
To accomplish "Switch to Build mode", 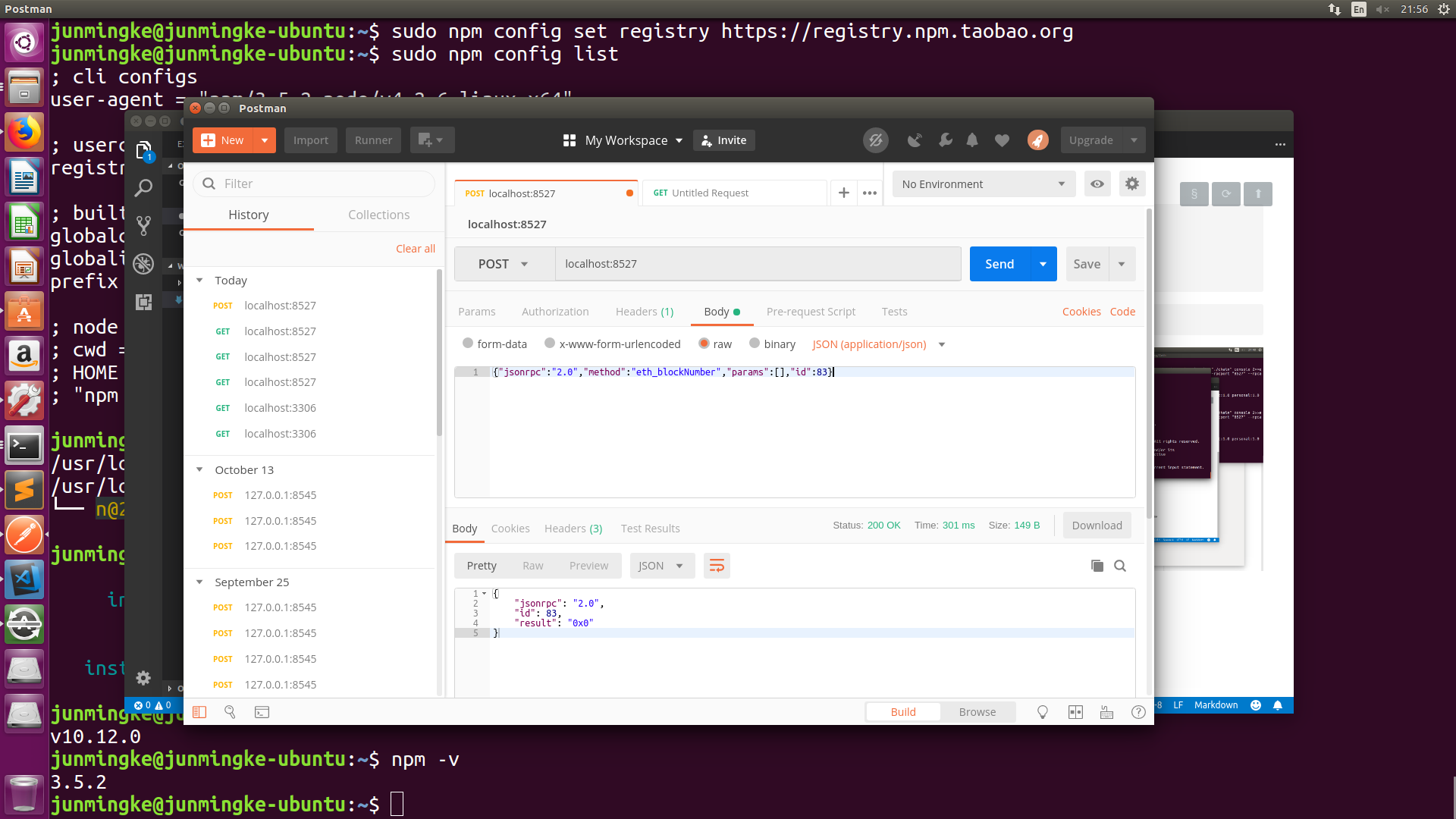I will [903, 712].
